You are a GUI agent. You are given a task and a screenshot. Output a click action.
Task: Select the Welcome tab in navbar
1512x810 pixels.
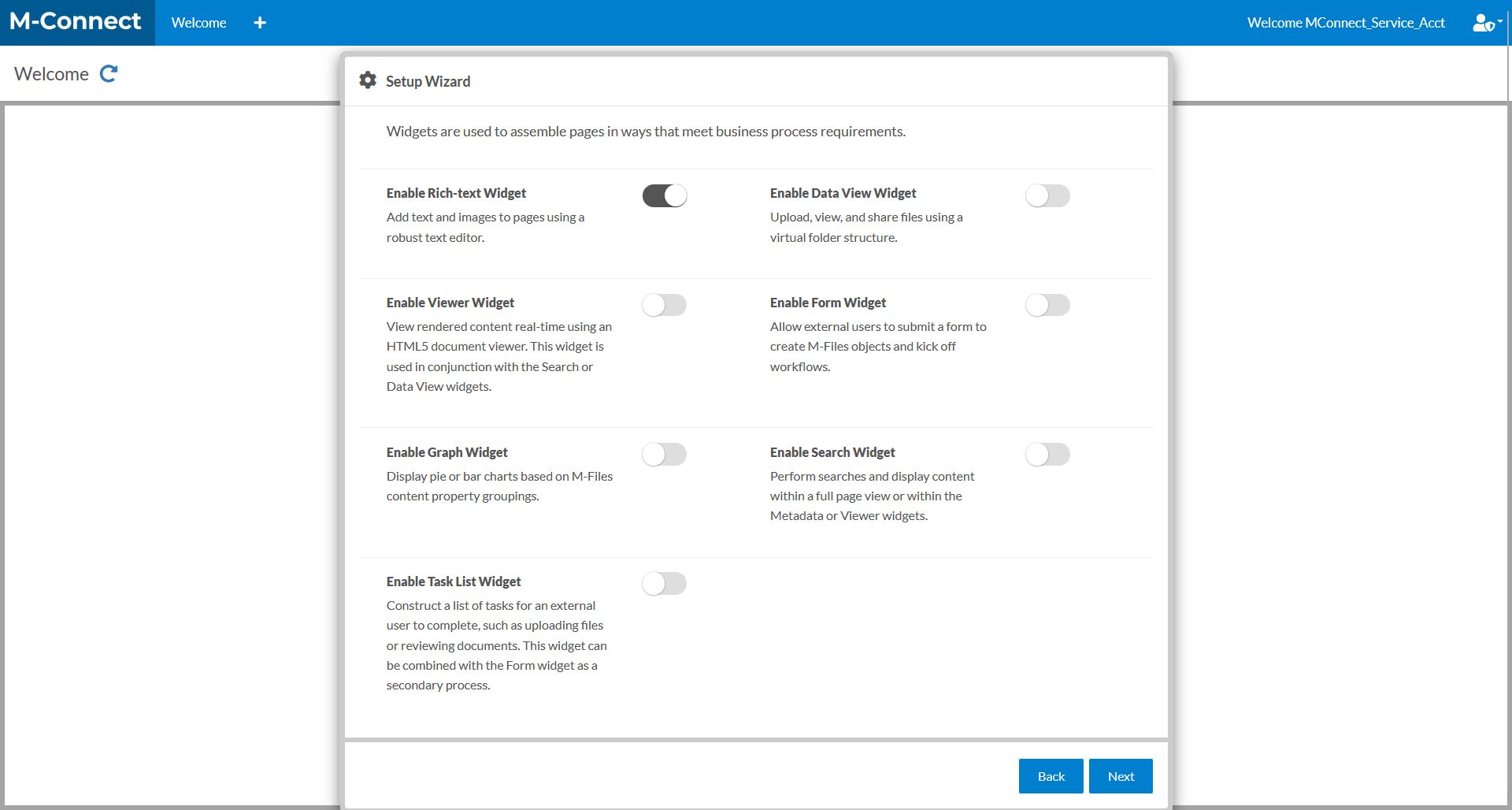point(198,23)
